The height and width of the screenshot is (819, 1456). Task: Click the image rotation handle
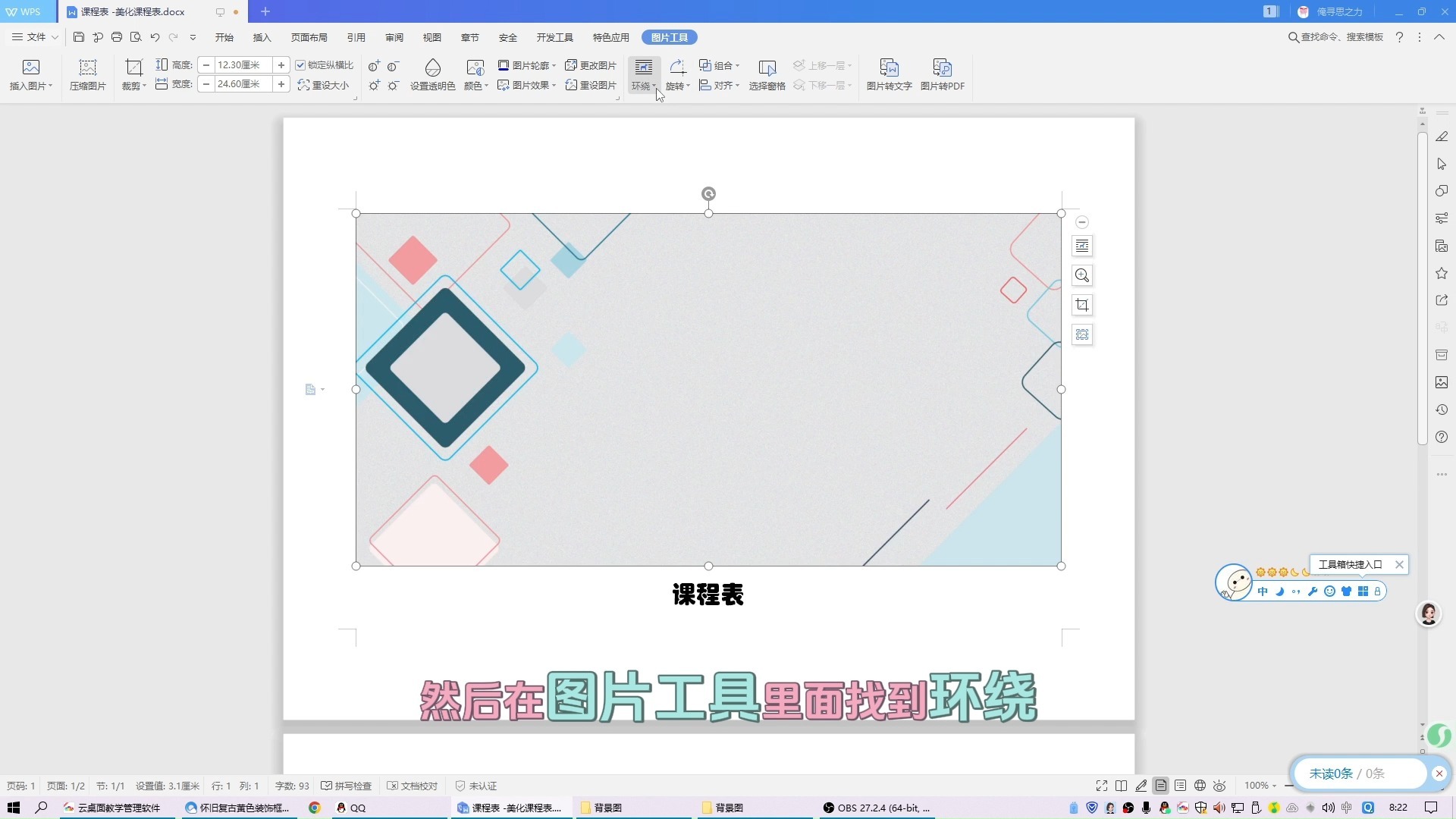click(x=708, y=194)
